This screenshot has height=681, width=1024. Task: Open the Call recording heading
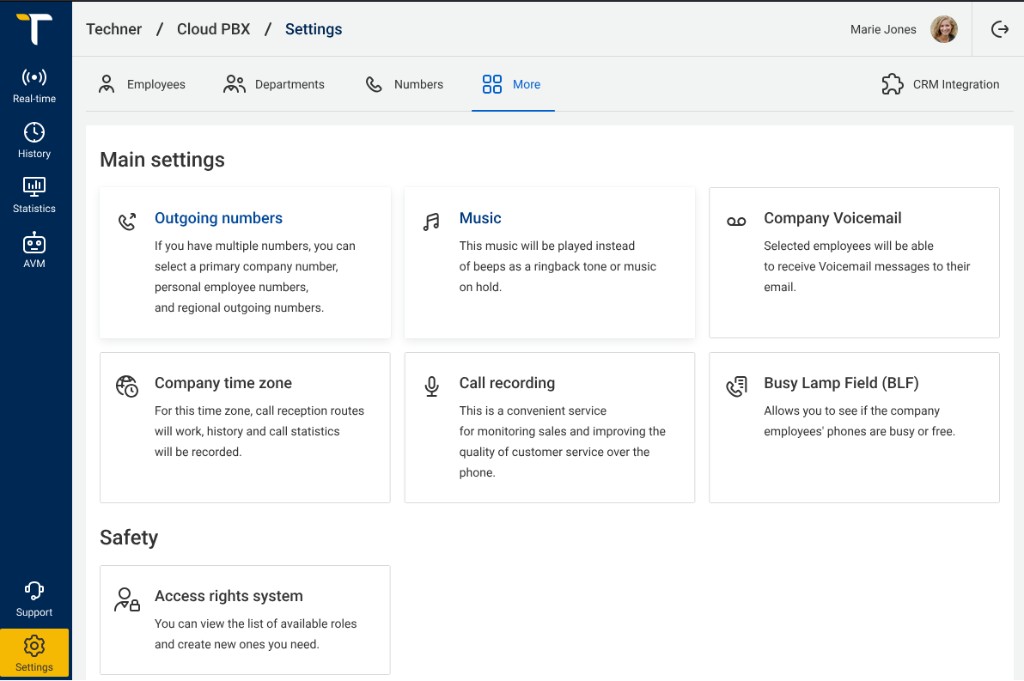pyautogui.click(x=507, y=383)
